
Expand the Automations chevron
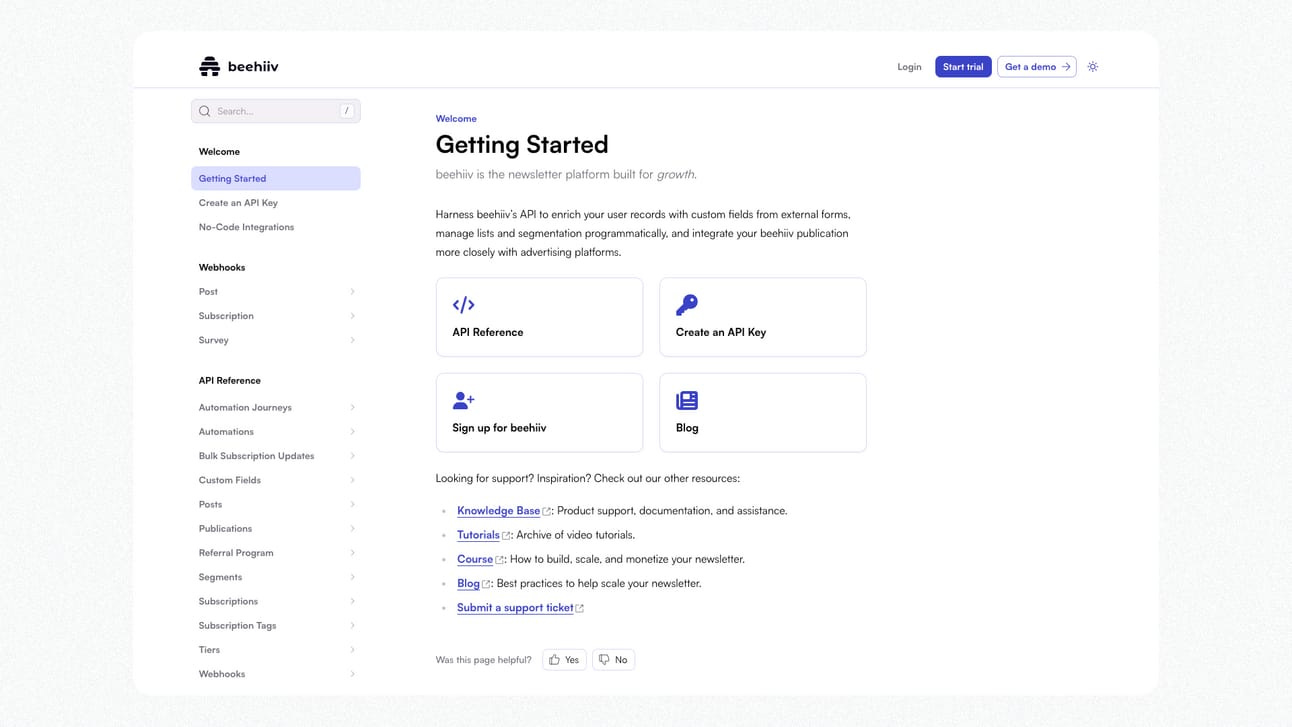tap(352, 432)
